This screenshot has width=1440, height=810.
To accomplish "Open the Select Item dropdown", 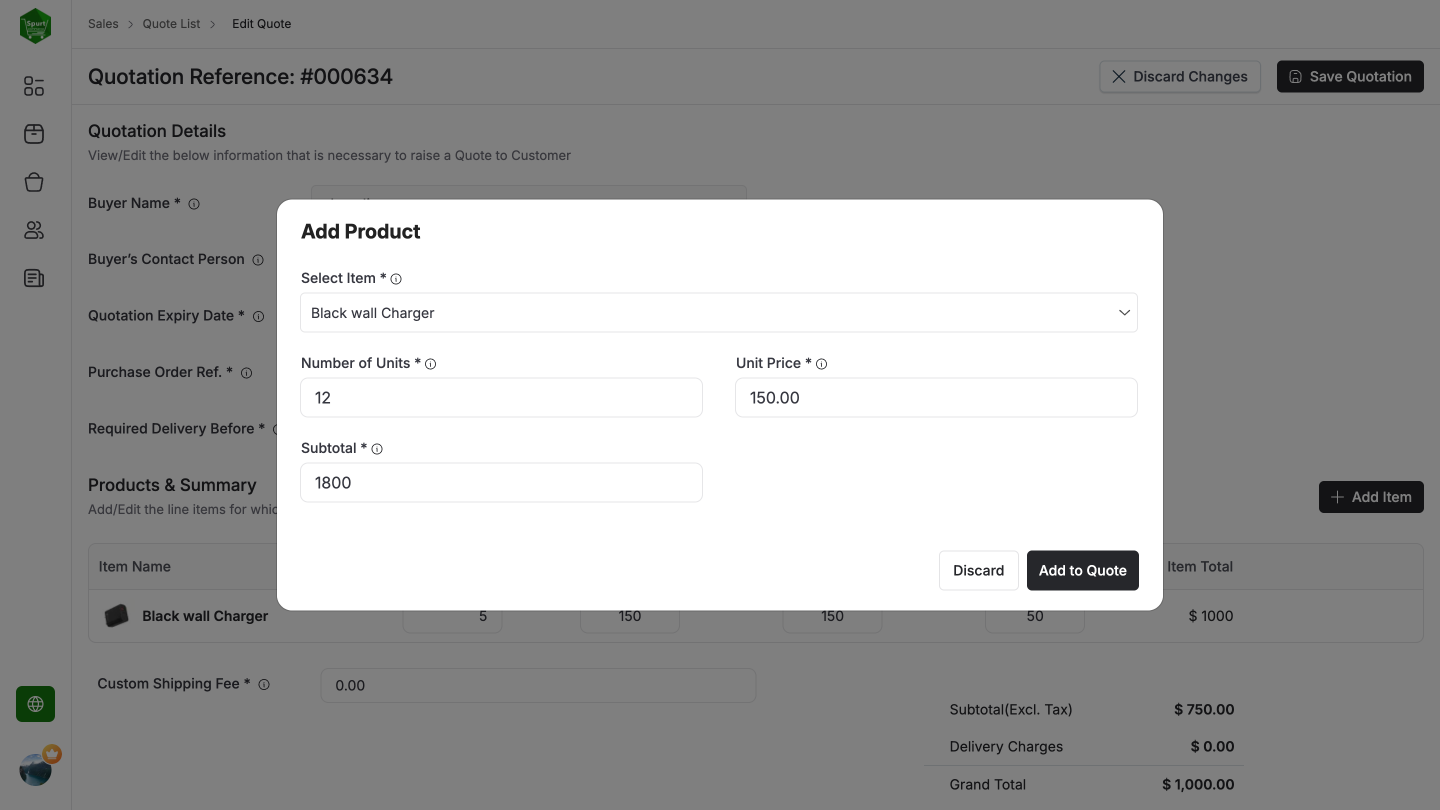I will 719,313.
